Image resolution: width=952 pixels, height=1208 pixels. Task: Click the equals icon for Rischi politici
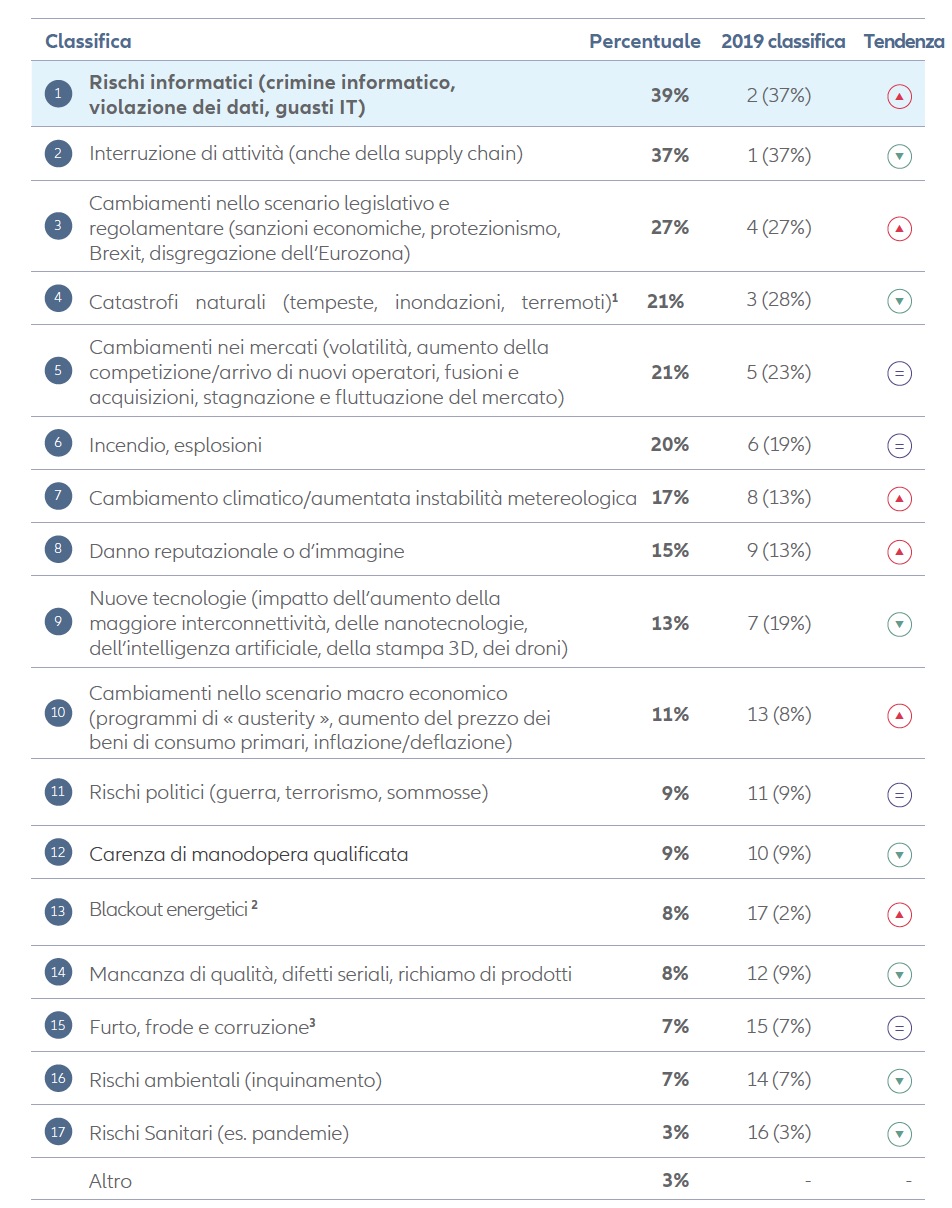pos(899,795)
